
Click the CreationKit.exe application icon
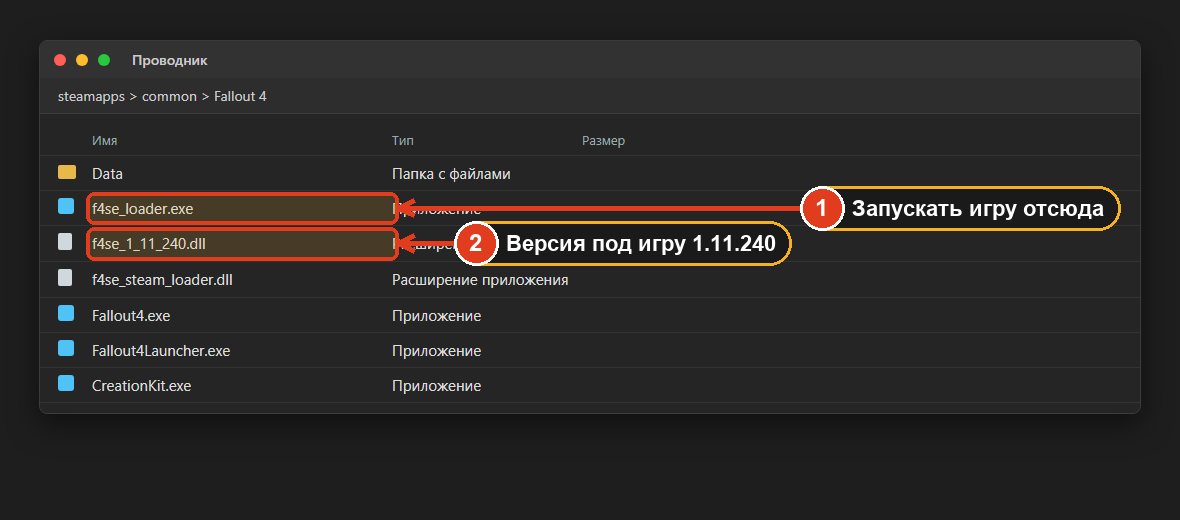pyautogui.click(x=66, y=383)
